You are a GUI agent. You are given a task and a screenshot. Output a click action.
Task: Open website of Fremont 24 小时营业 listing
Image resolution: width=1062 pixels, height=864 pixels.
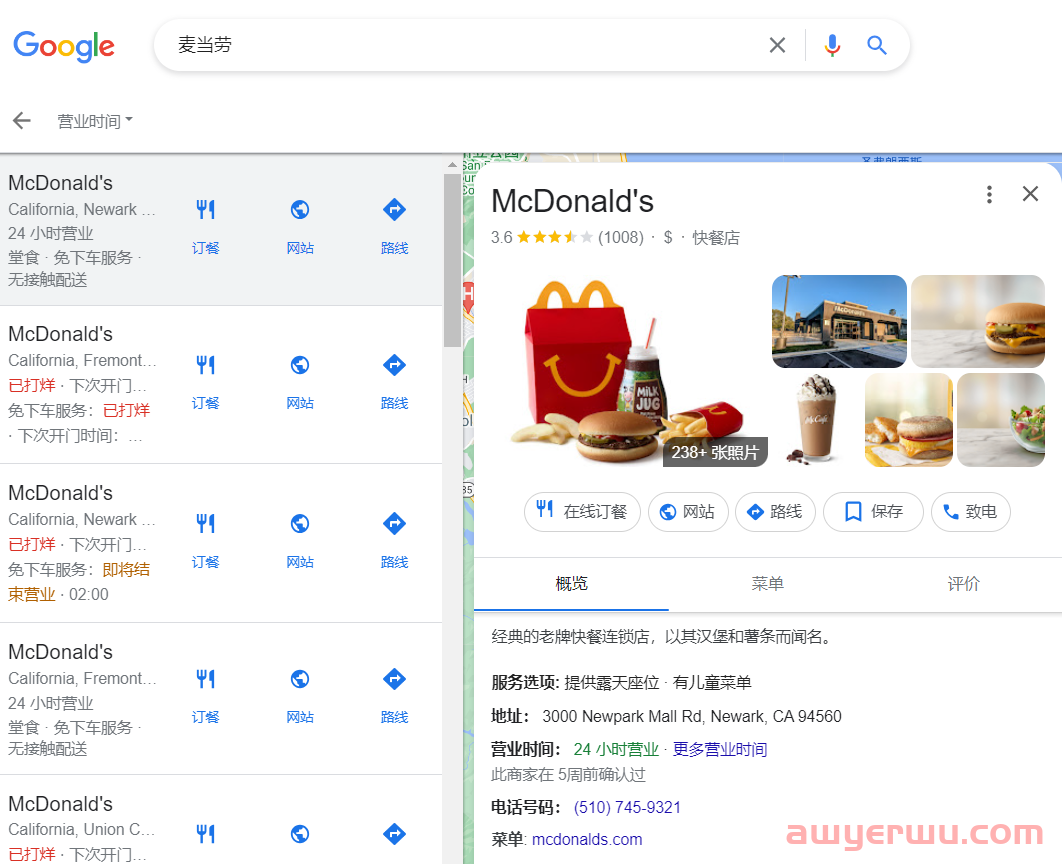tap(300, 695)
